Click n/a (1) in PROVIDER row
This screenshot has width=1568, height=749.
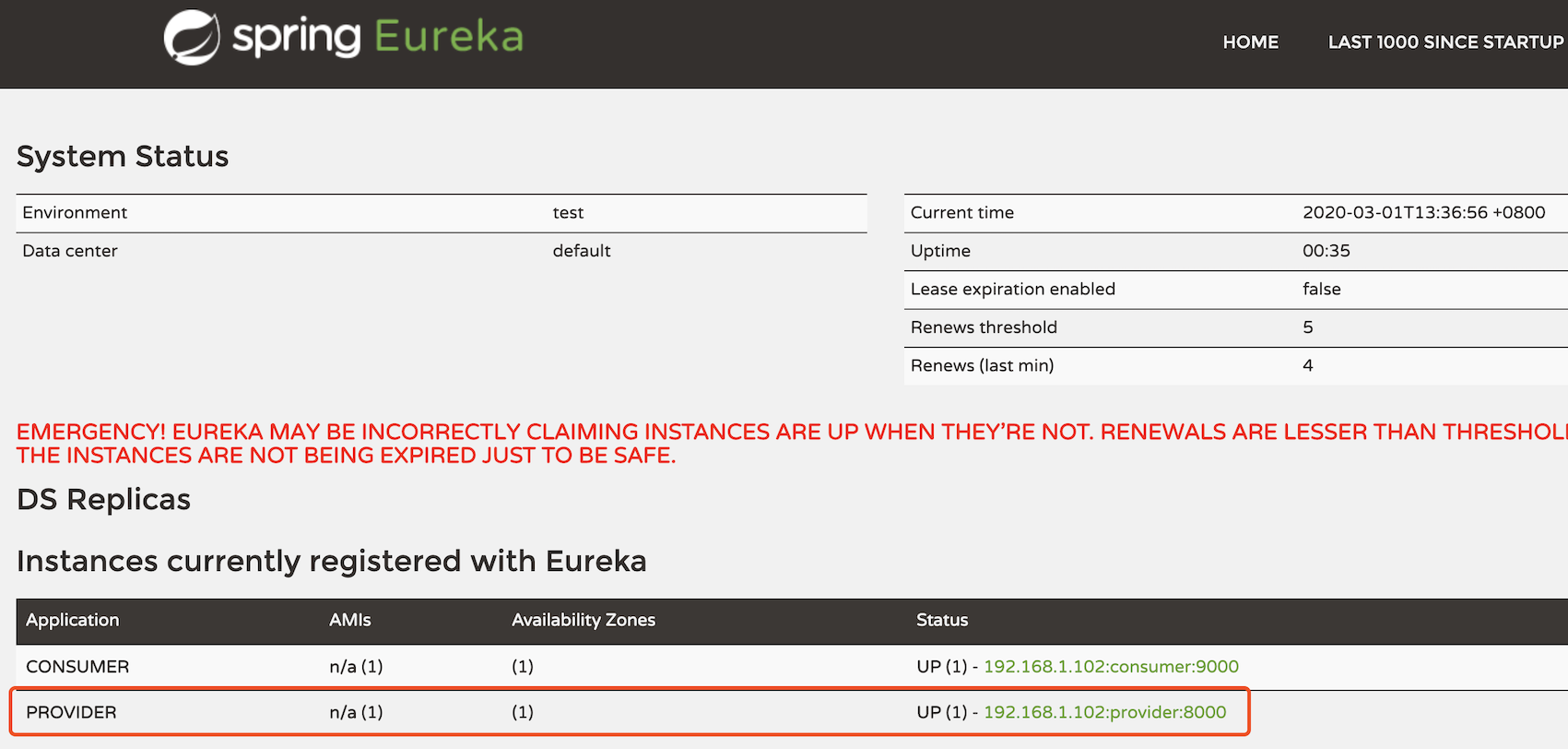356,713
